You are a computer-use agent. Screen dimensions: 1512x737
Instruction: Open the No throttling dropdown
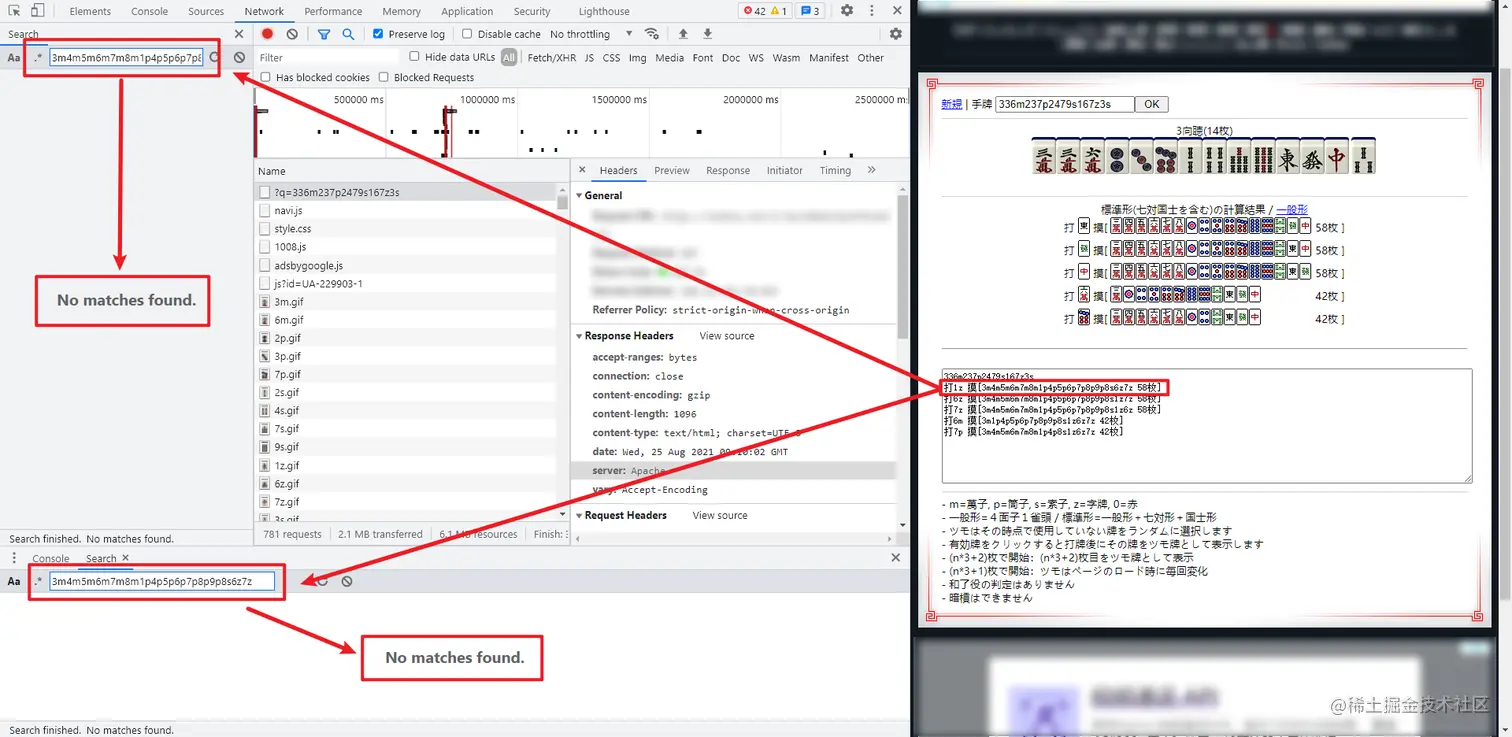591,34
